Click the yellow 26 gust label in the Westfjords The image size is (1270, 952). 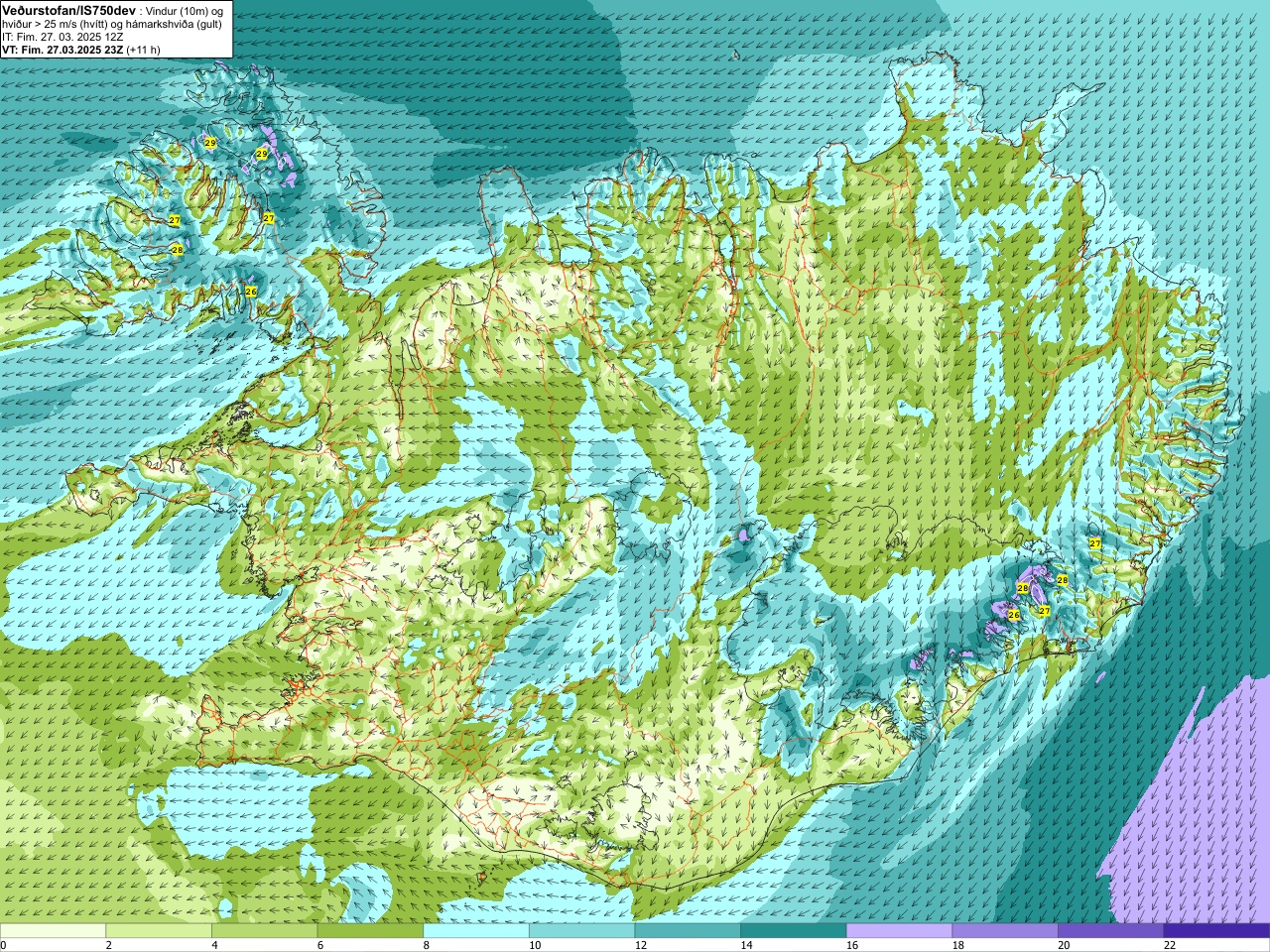251,291
